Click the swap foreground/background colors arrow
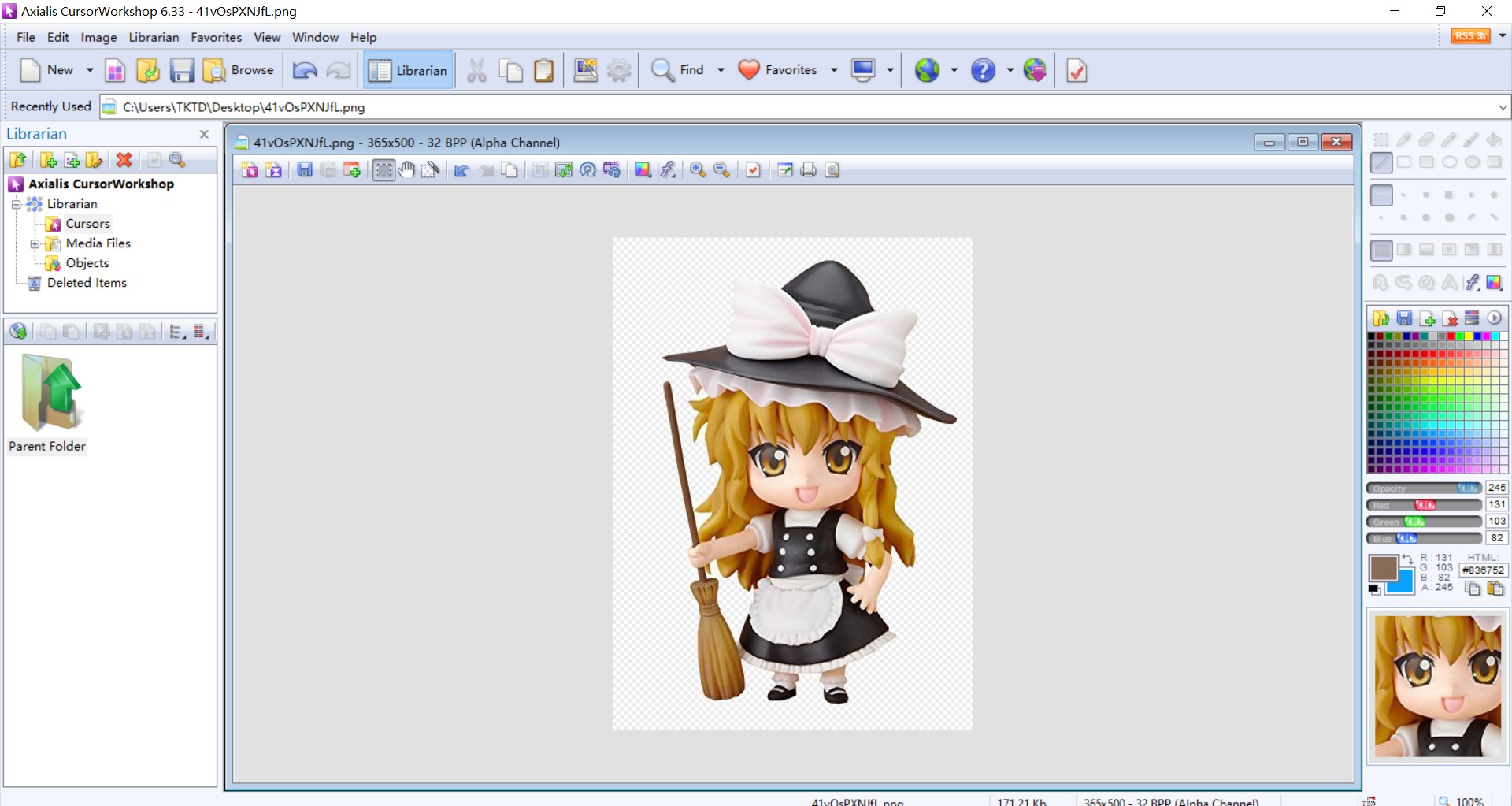1512x806 pixels. (x=1407, y=559)
